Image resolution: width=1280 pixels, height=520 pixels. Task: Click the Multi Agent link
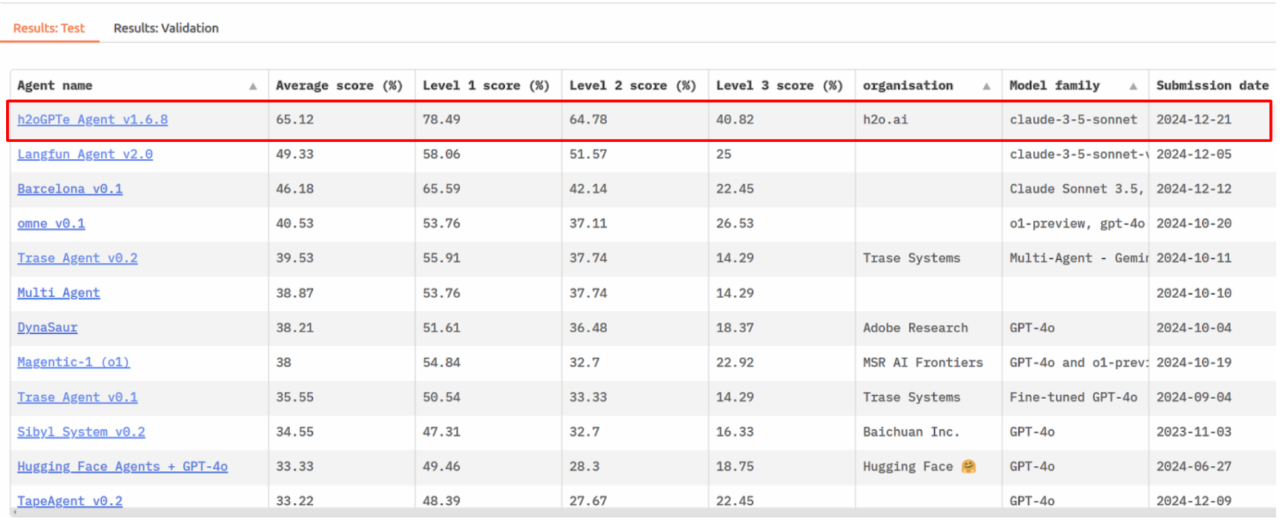coord(58,293)
